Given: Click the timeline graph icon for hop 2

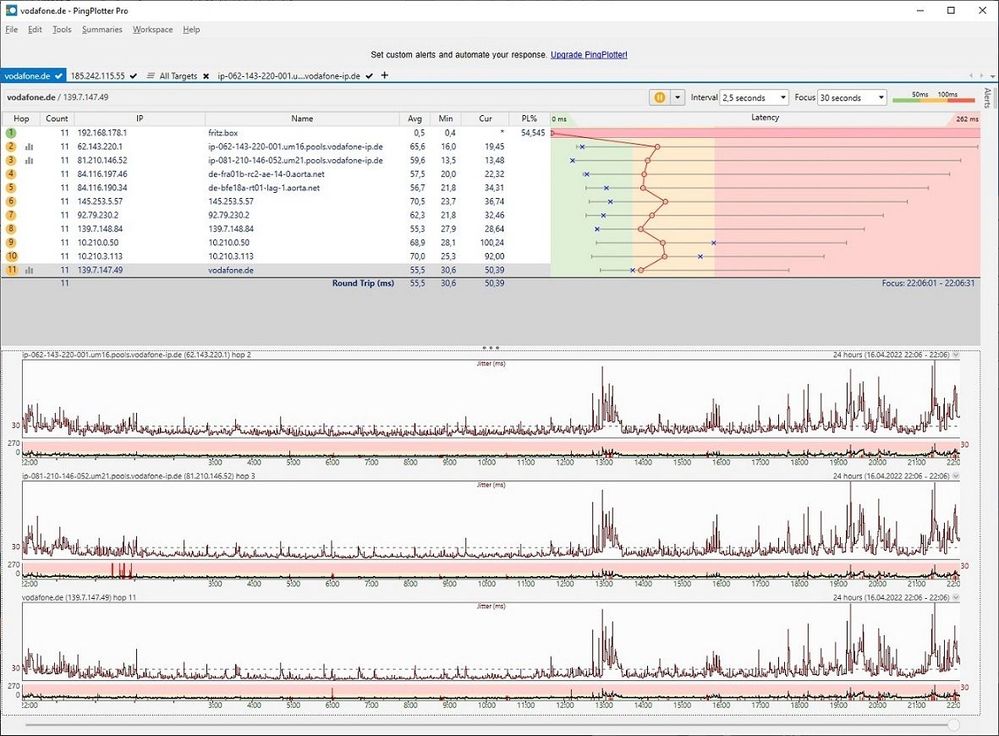Looking at the screenshot, I should coord(29,146).
